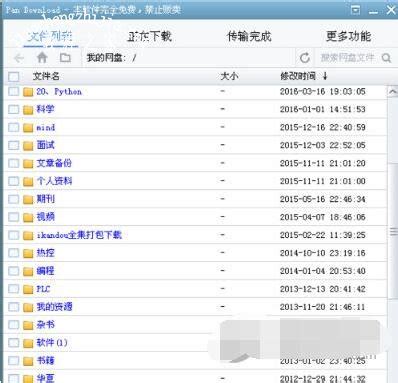Select modified time 2015-12-16 22:40:59
The height and width of the screenshot is (383, 398).
coord(323,127)
